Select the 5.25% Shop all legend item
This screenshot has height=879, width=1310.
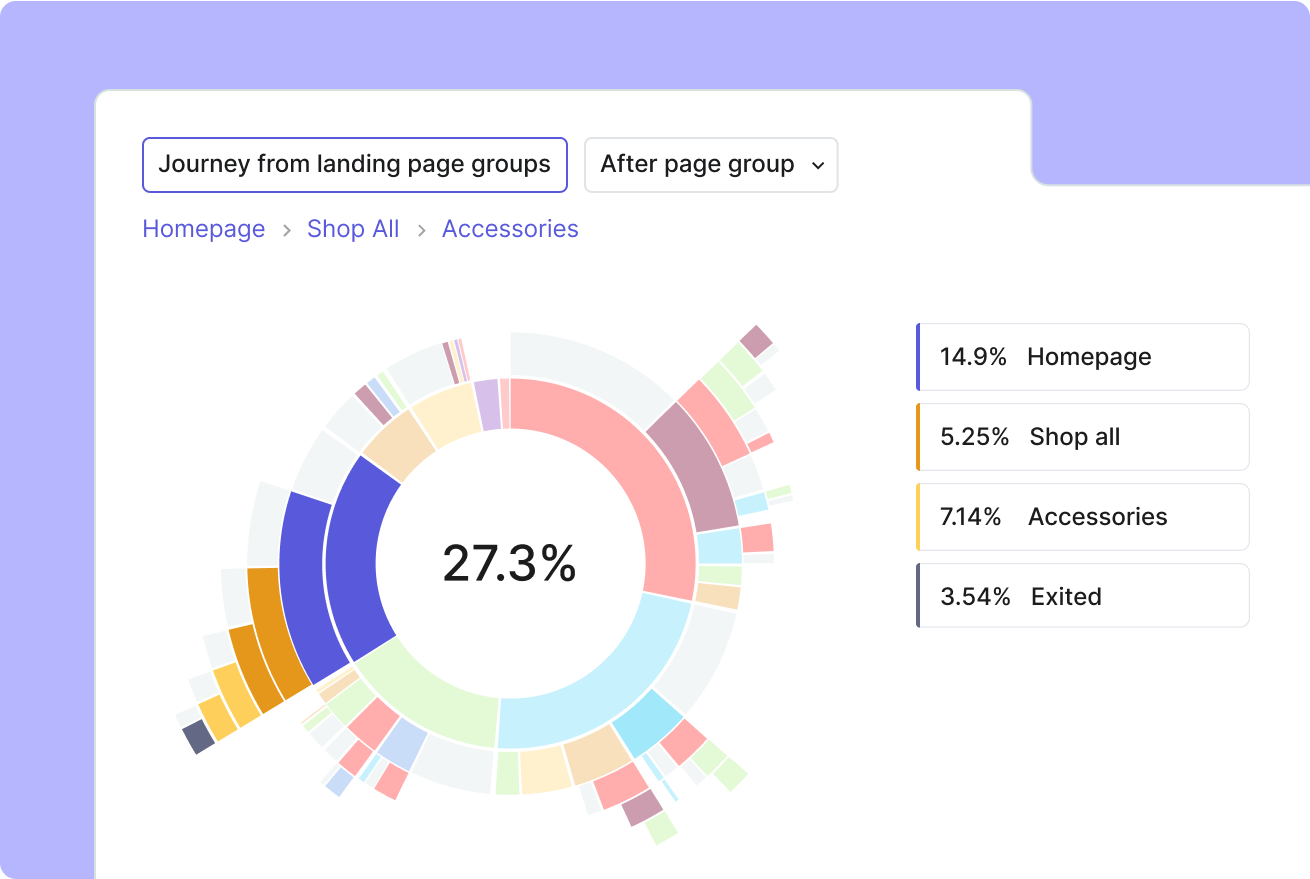[x=1083, y=437]
